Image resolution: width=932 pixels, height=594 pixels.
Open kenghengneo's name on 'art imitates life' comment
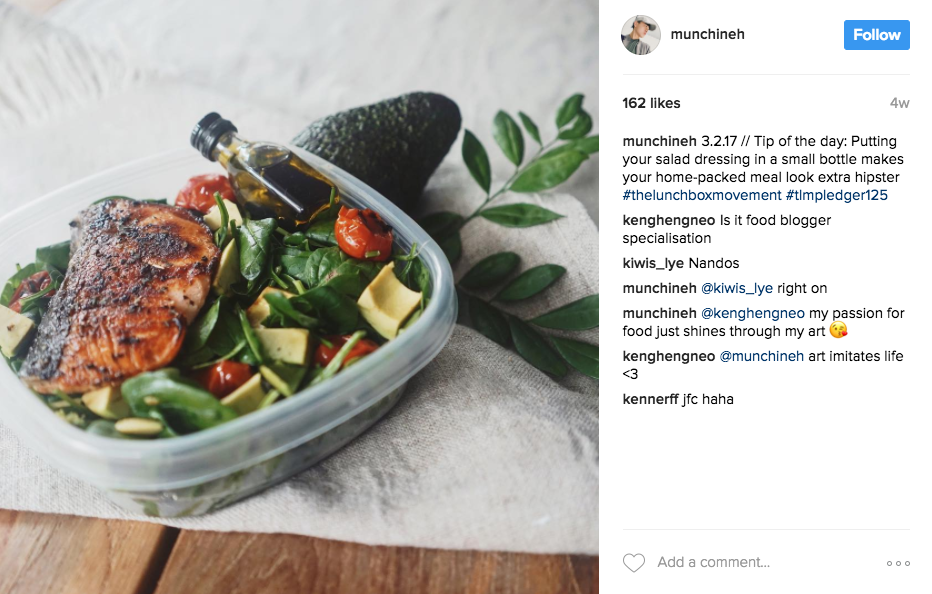pos(669,356)
